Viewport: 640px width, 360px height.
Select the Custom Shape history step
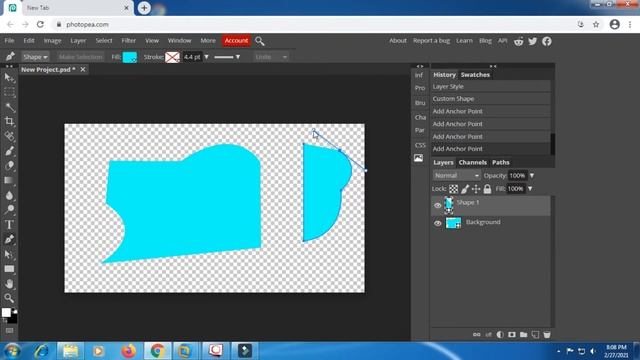491,99
